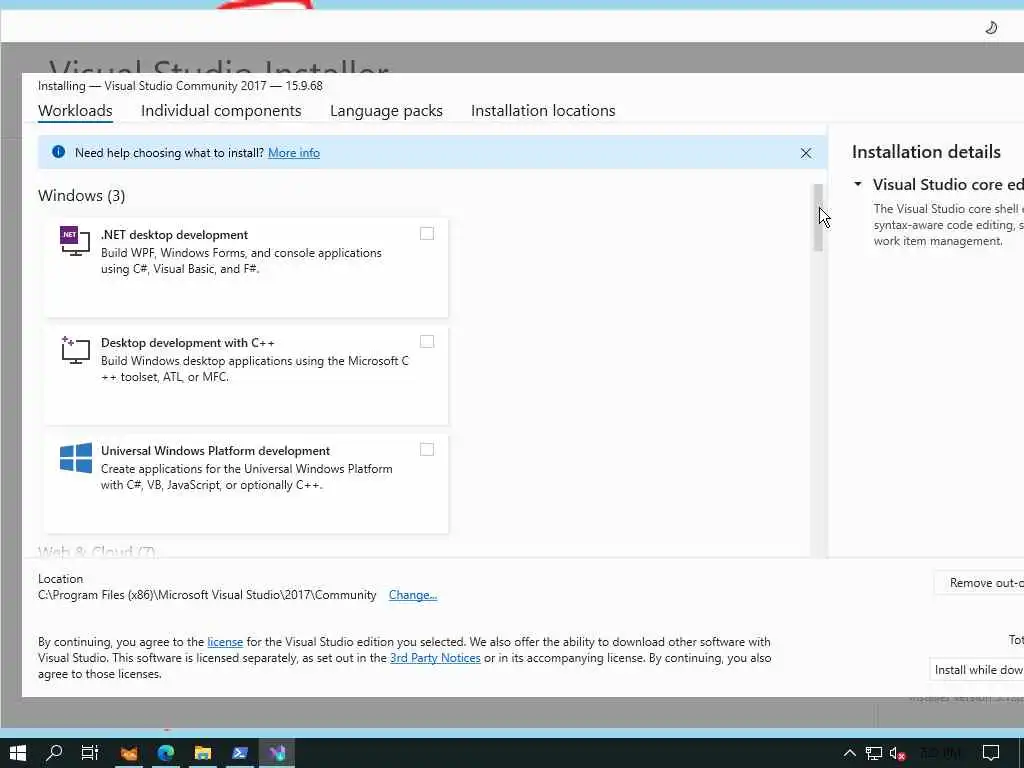1024x768 pixels.
Task: Check Universal Windows Platform development workload
Action: [426, 449]
